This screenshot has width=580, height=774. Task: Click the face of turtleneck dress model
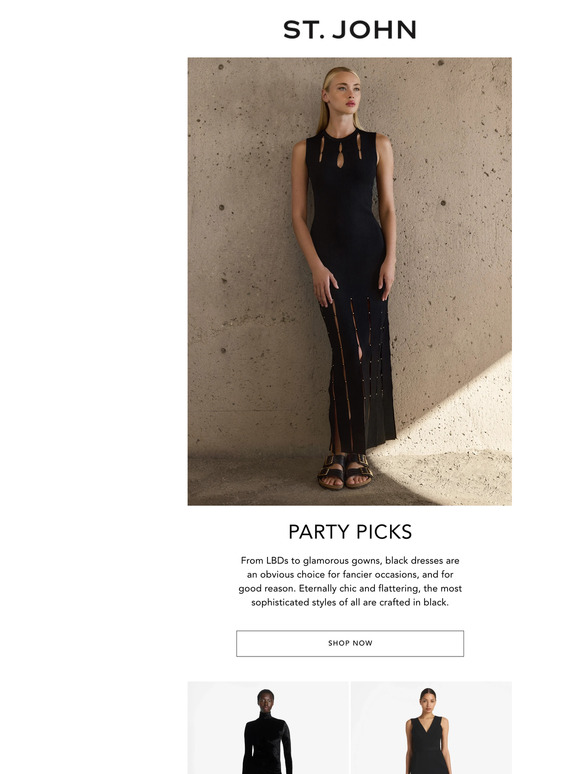point(266,700)
